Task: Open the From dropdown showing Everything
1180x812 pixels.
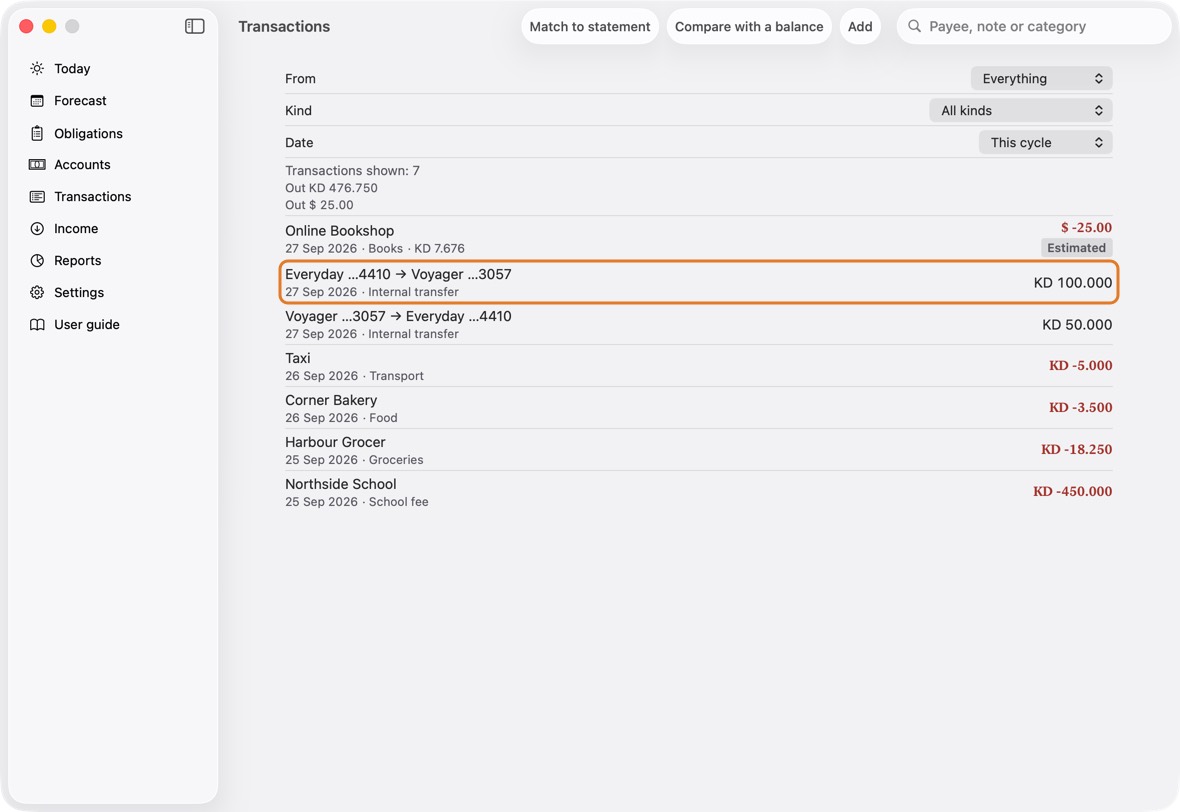Action: [1042, 78]
